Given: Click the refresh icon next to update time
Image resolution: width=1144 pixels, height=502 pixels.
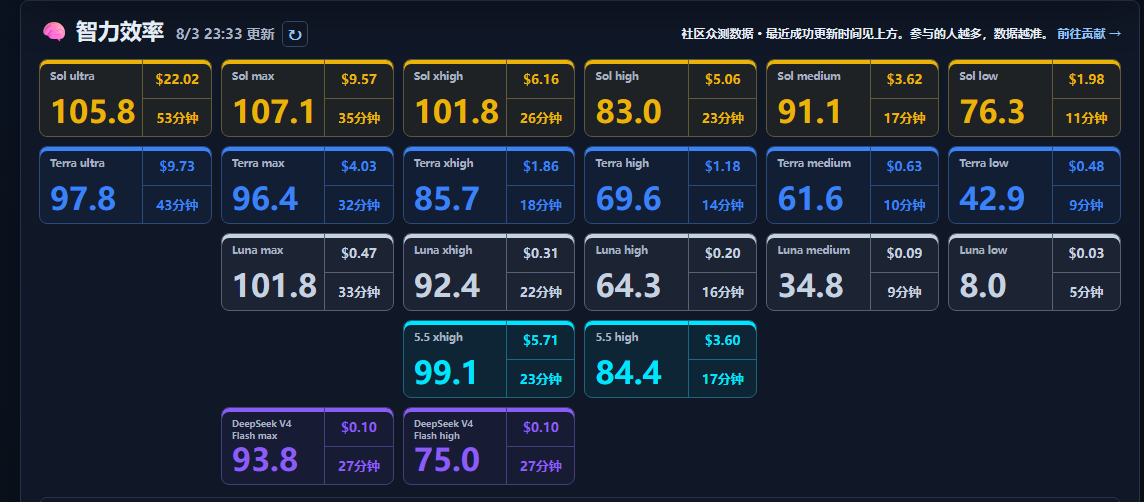Looking at the screenshot, I should pos(295,34).
